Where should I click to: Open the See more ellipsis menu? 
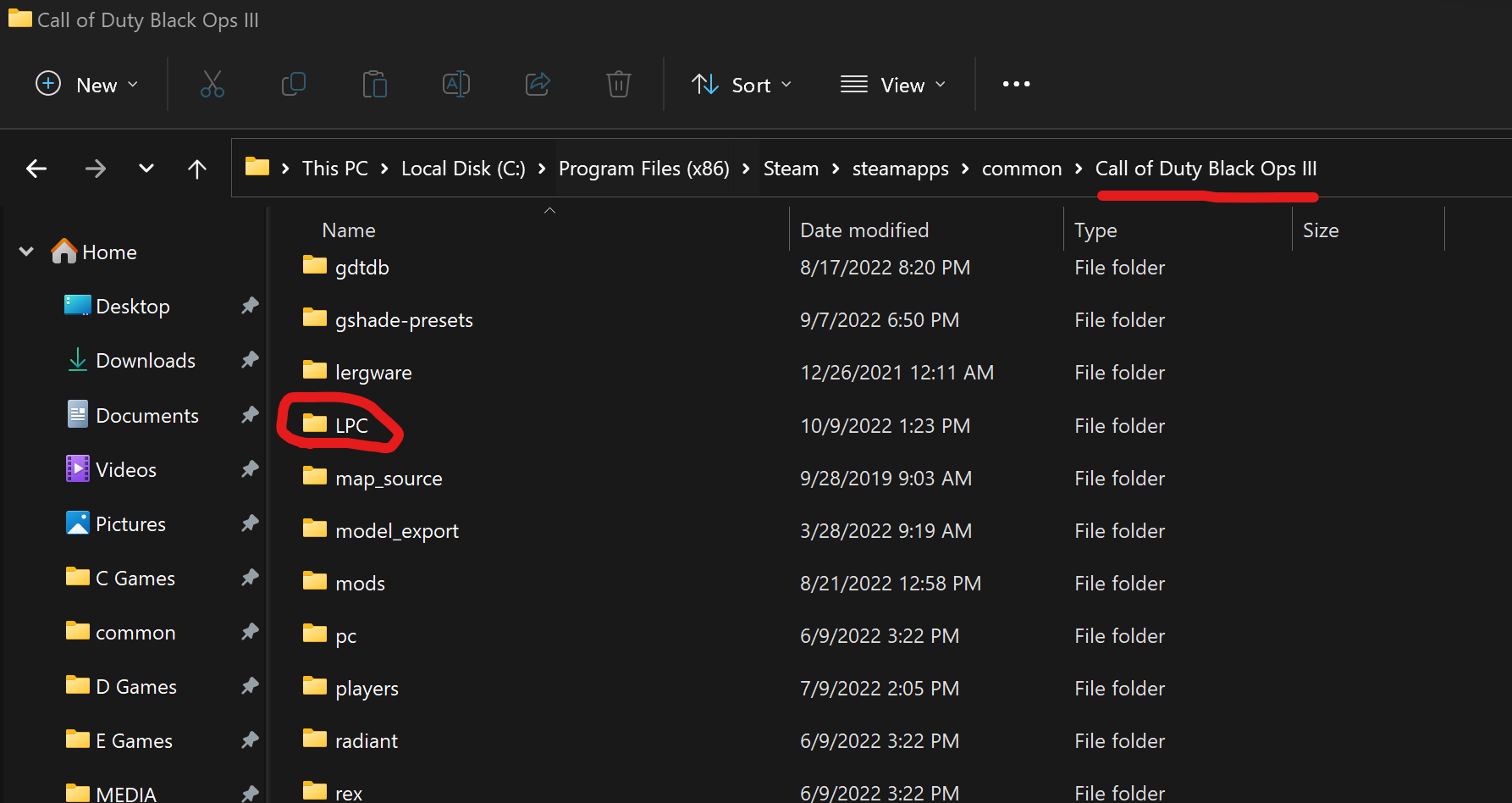(1016, 84)
